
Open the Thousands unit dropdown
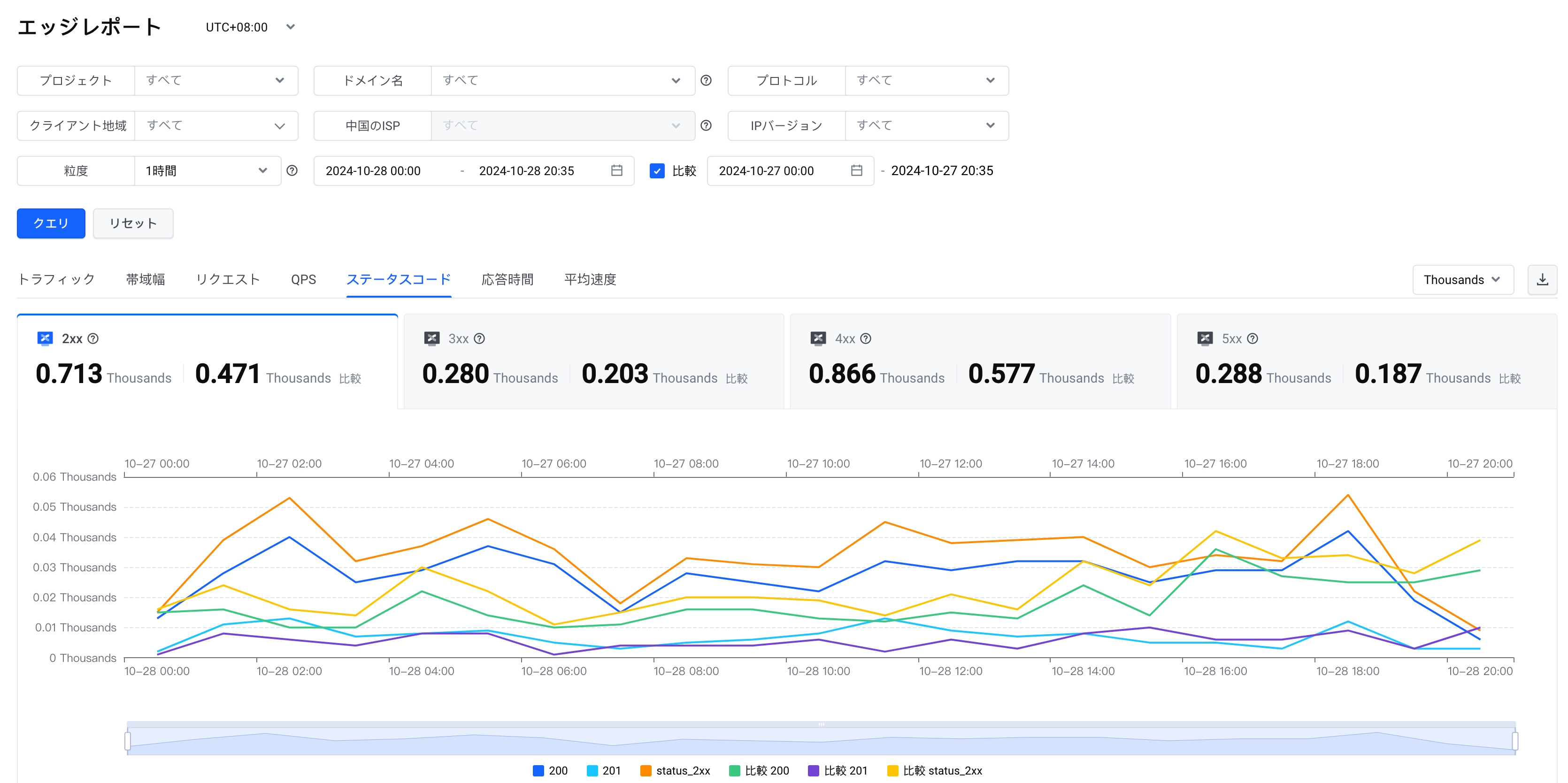pyautogui.click(x=1463, y=279)
